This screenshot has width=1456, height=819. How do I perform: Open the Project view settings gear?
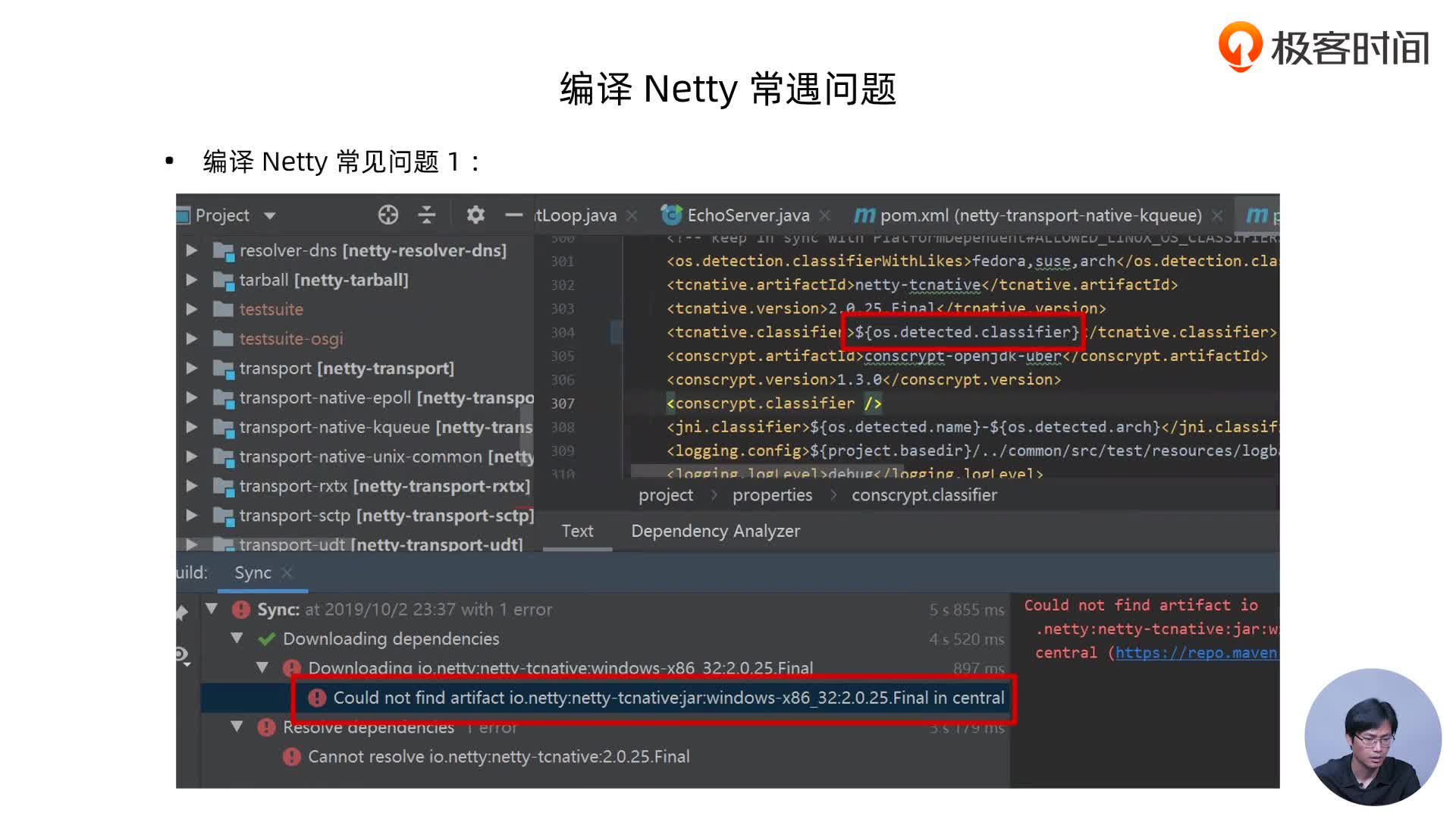coord(475,215)
